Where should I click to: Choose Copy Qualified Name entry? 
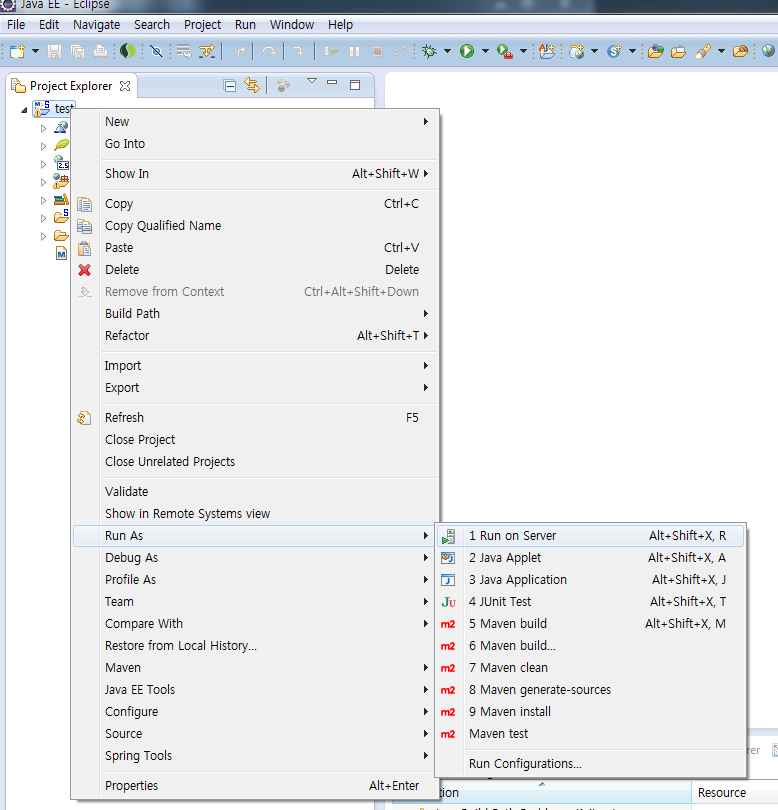point(256,226)
